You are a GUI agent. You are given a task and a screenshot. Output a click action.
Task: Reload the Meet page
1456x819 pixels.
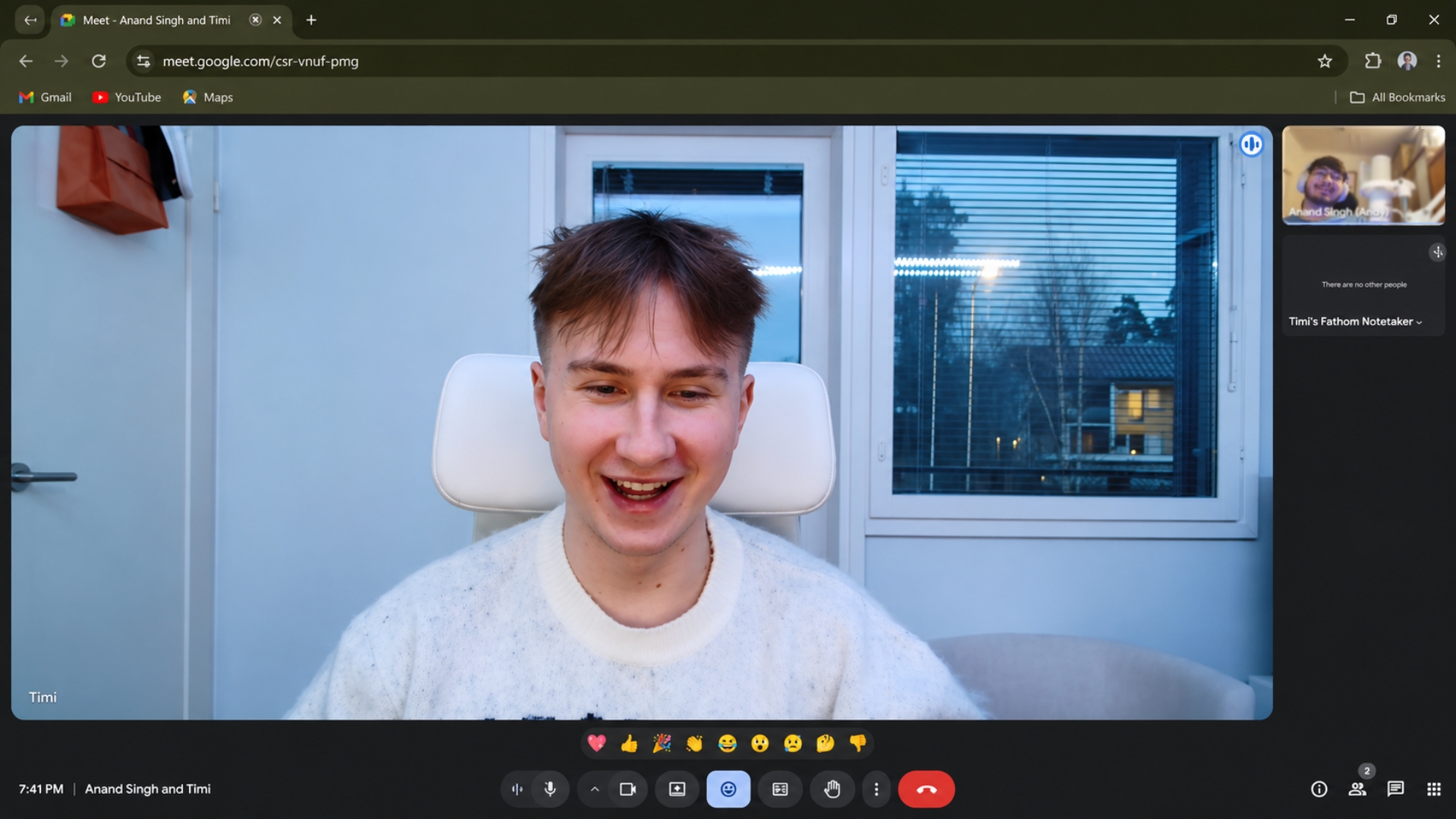click(x=99, y=61)
